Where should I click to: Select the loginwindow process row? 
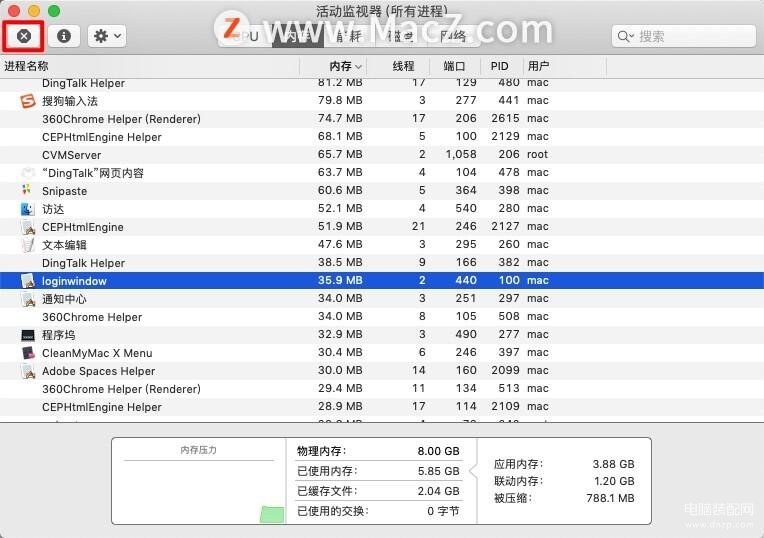[150, 281]
